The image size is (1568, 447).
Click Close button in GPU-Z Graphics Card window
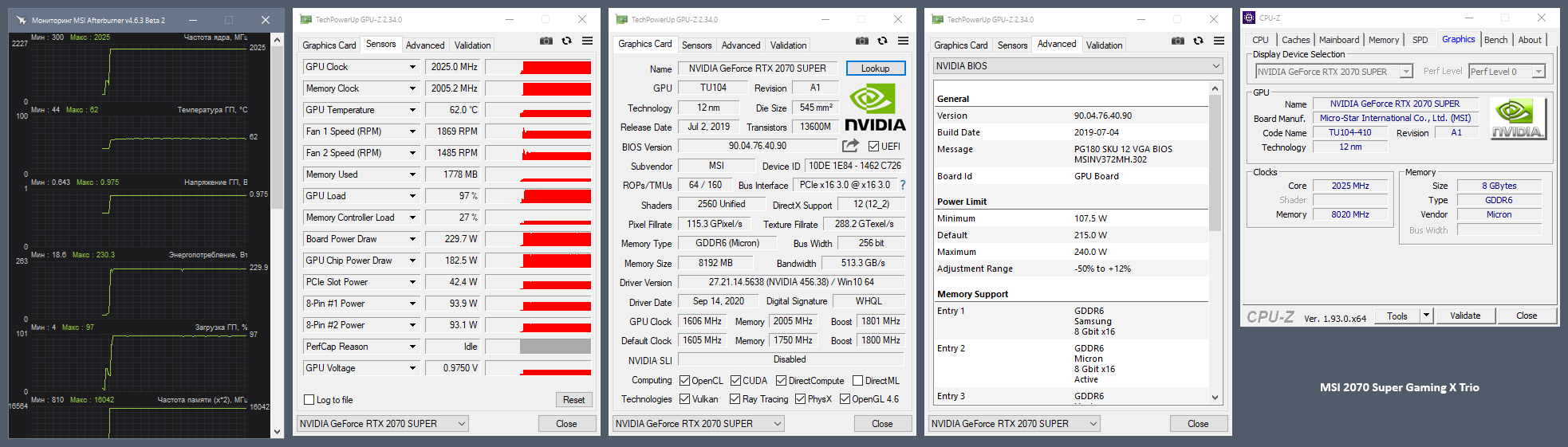(882, 424)
